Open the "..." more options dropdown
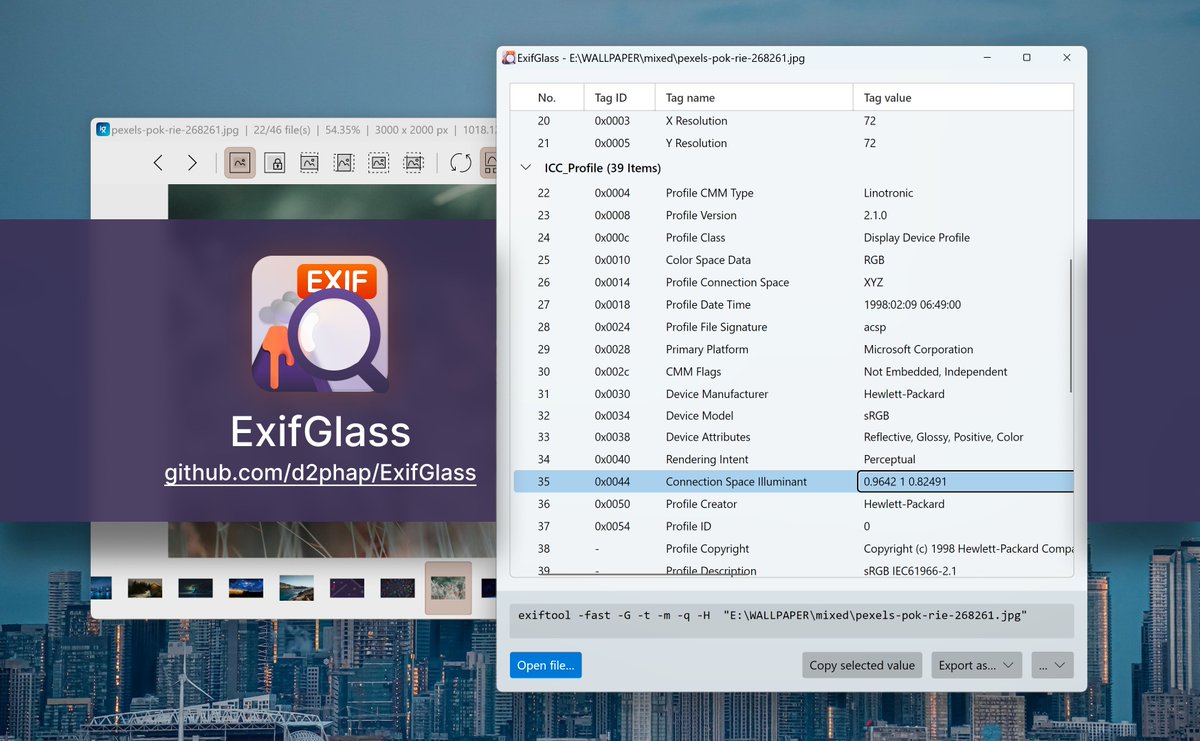 pos(1050,665)
